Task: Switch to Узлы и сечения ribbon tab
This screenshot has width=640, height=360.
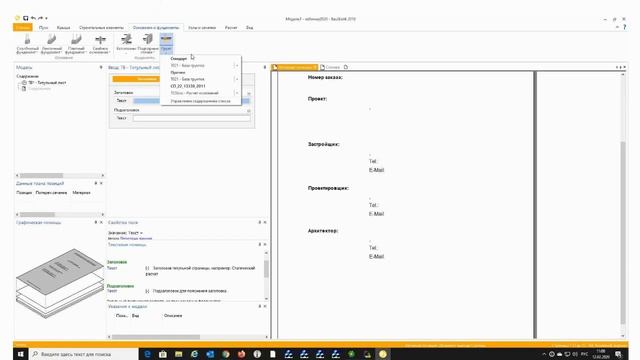Action: pyautogui.click(x=202, y=27)
